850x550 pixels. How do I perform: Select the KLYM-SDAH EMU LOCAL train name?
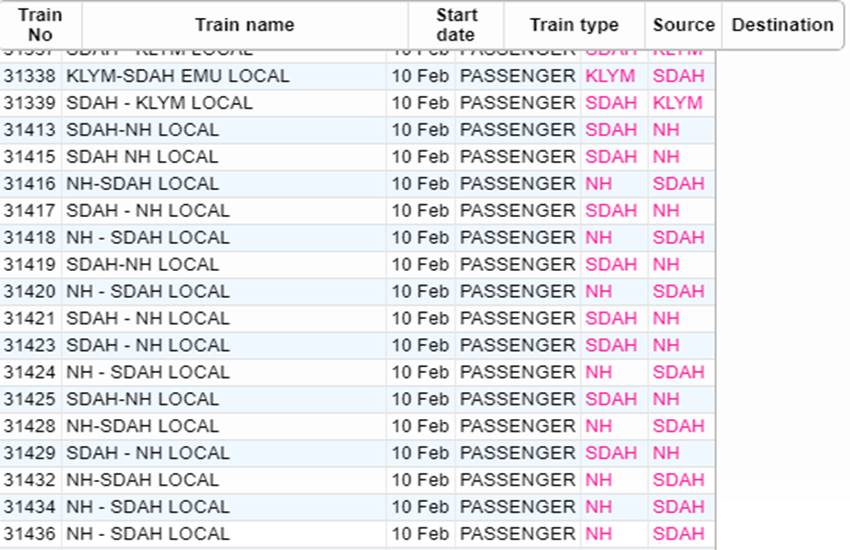coord(178,76)
